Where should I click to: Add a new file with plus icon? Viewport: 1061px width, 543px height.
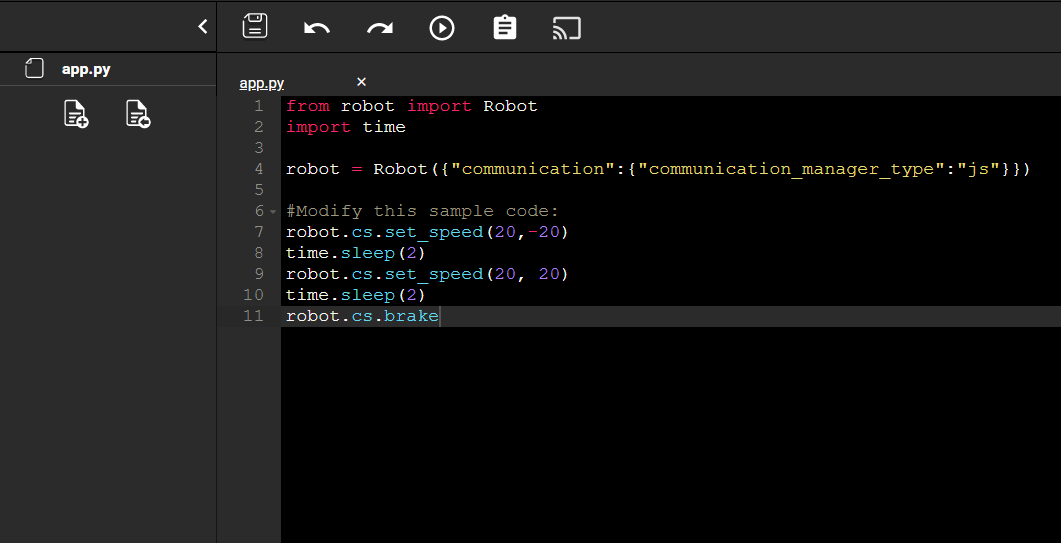[x=76, y=115]
